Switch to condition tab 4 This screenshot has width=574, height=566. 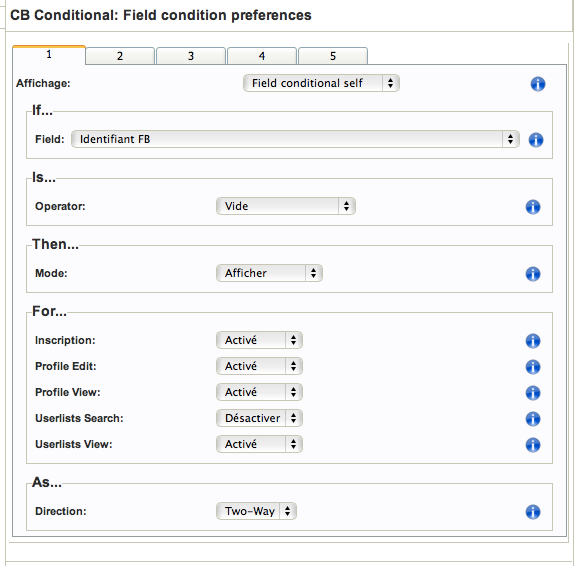262,56
